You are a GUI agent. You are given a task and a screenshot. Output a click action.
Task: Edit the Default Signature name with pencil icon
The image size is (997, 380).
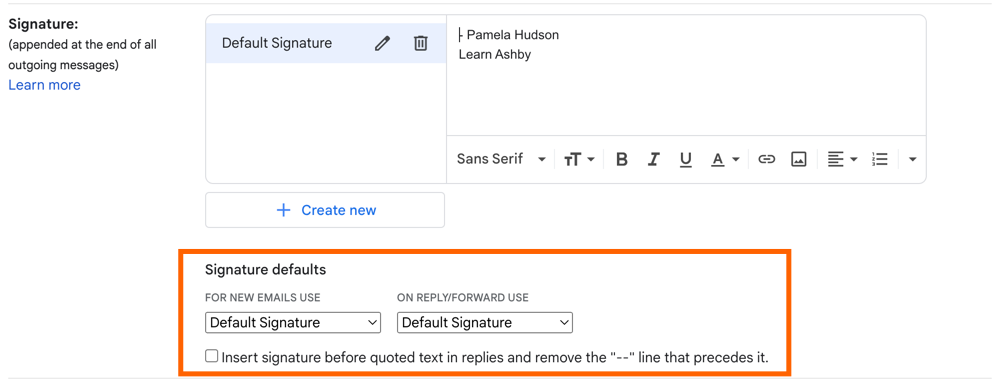382,44
